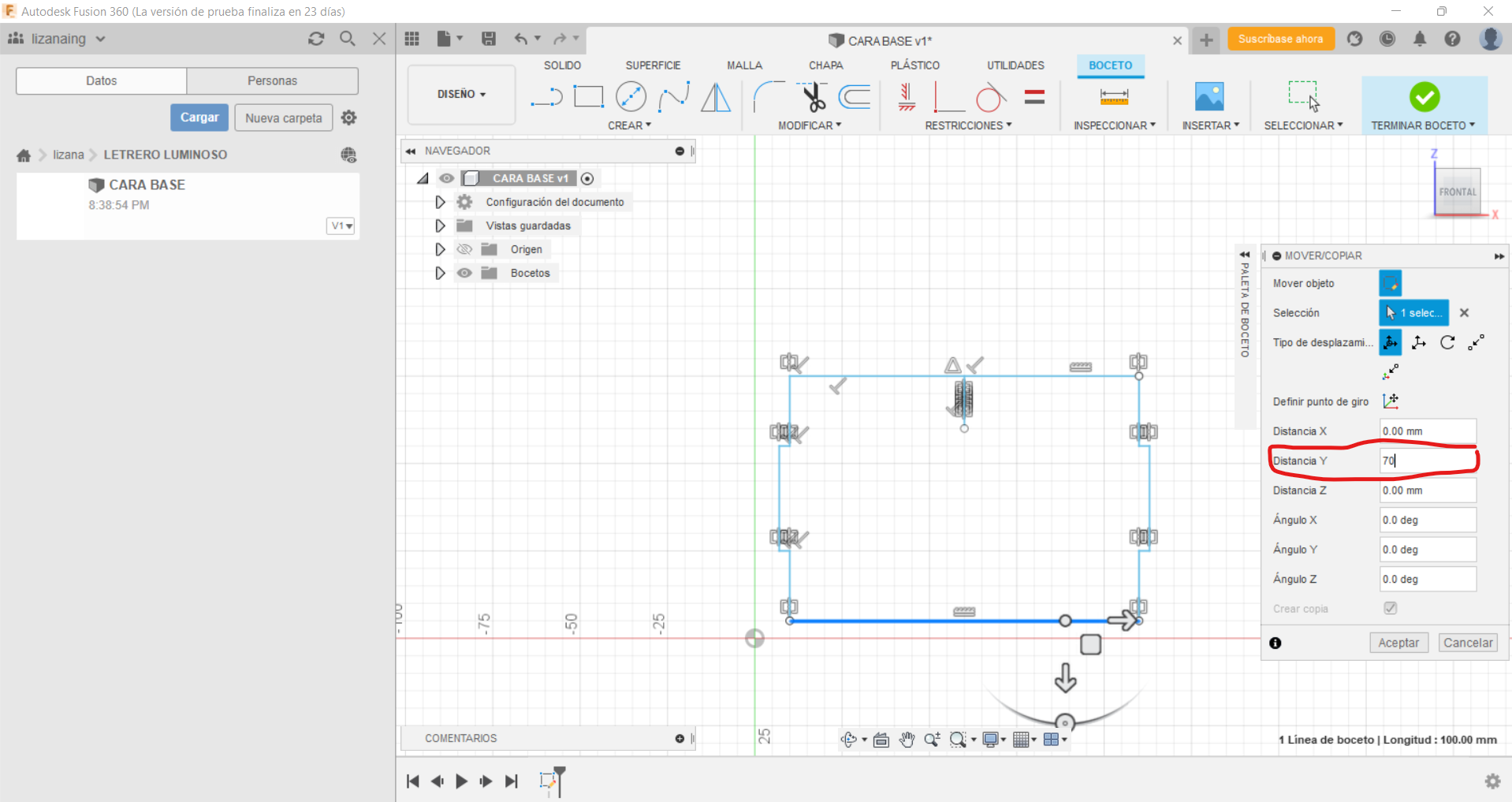Switch to the CHAPA tab

(825, 65)
